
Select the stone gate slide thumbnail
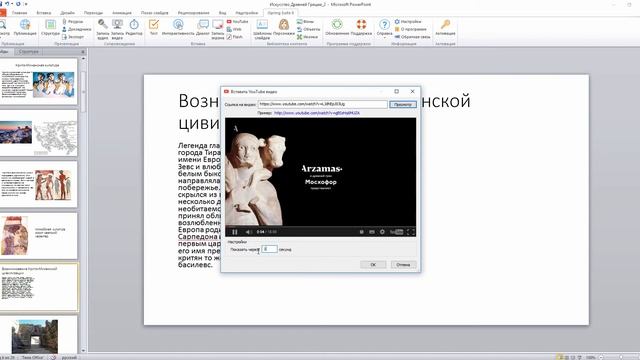(38, 335)
